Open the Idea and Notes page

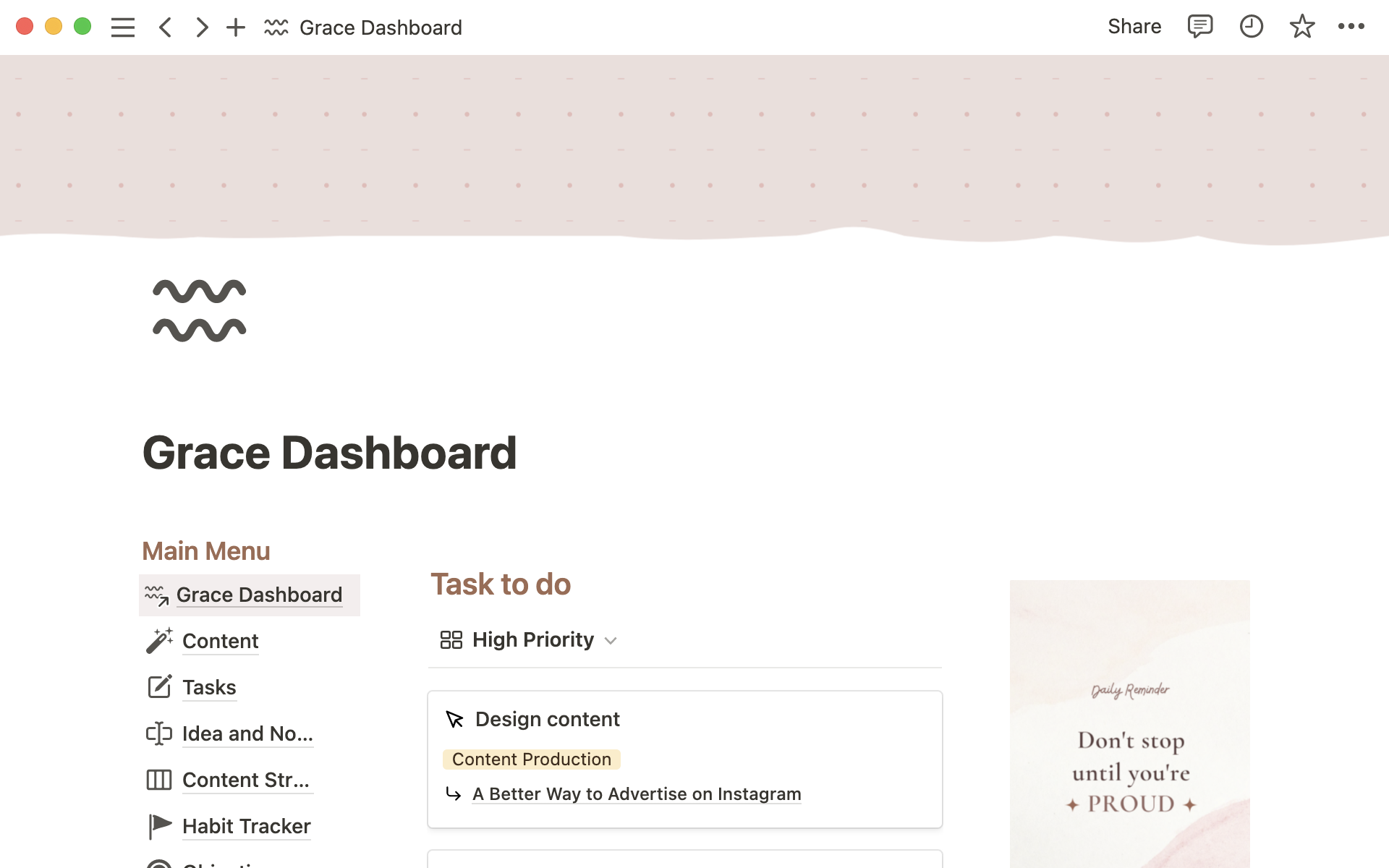(247, 733)
